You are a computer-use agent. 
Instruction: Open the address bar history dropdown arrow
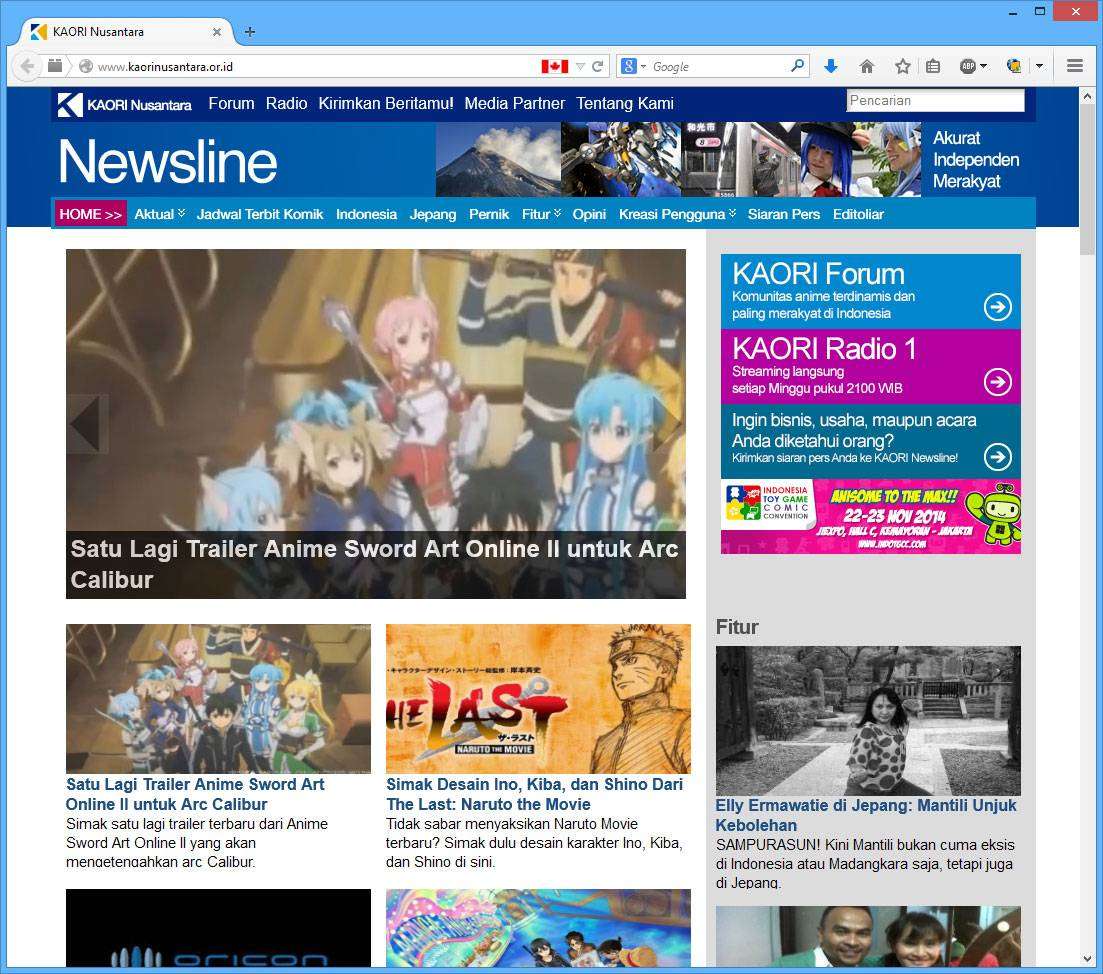point(580,66)
